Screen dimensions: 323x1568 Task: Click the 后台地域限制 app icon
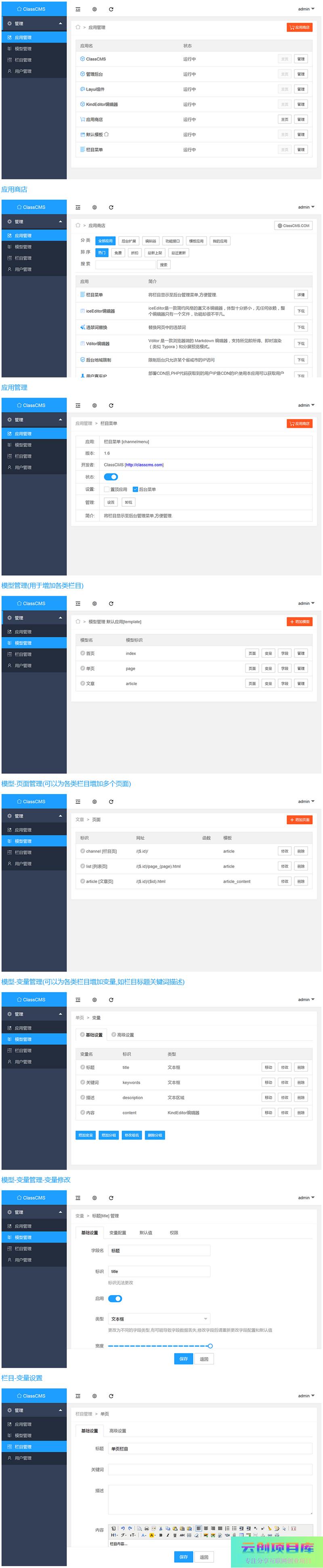click(x=82, y=361)
